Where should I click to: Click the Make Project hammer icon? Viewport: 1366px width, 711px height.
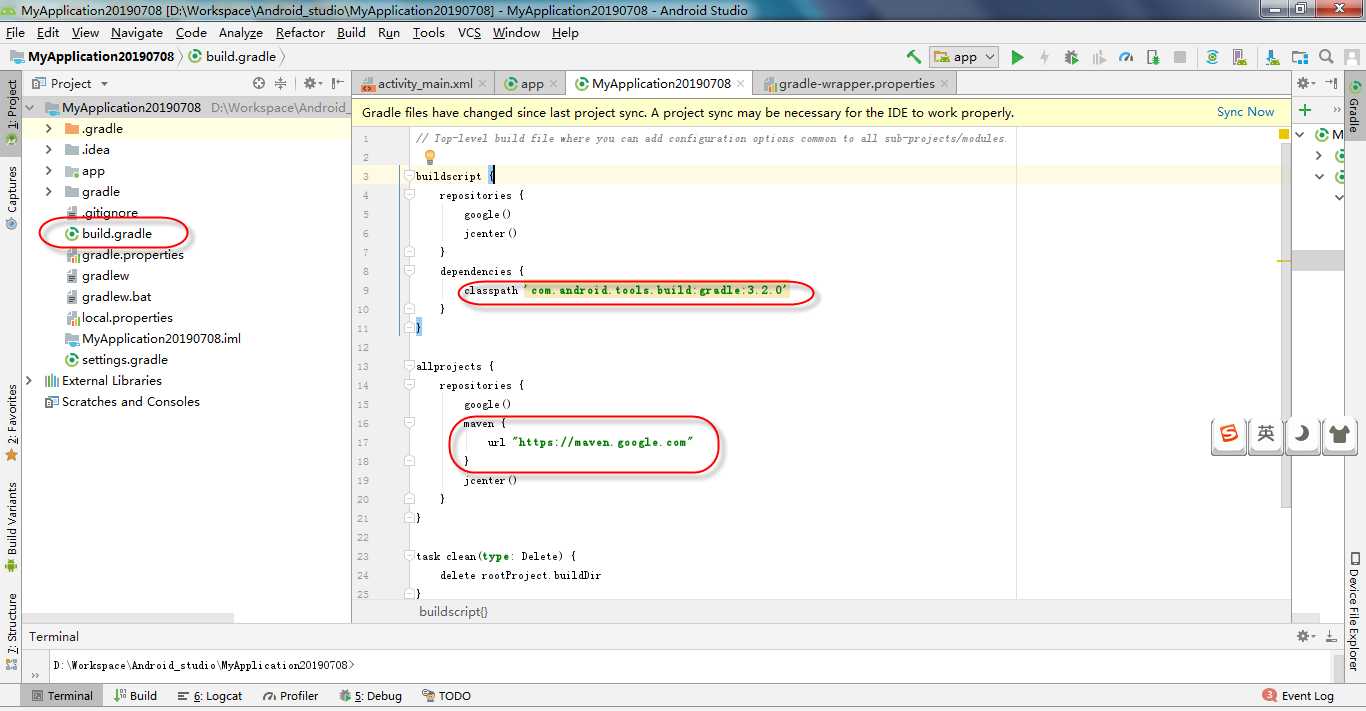[x=913, y=57]
